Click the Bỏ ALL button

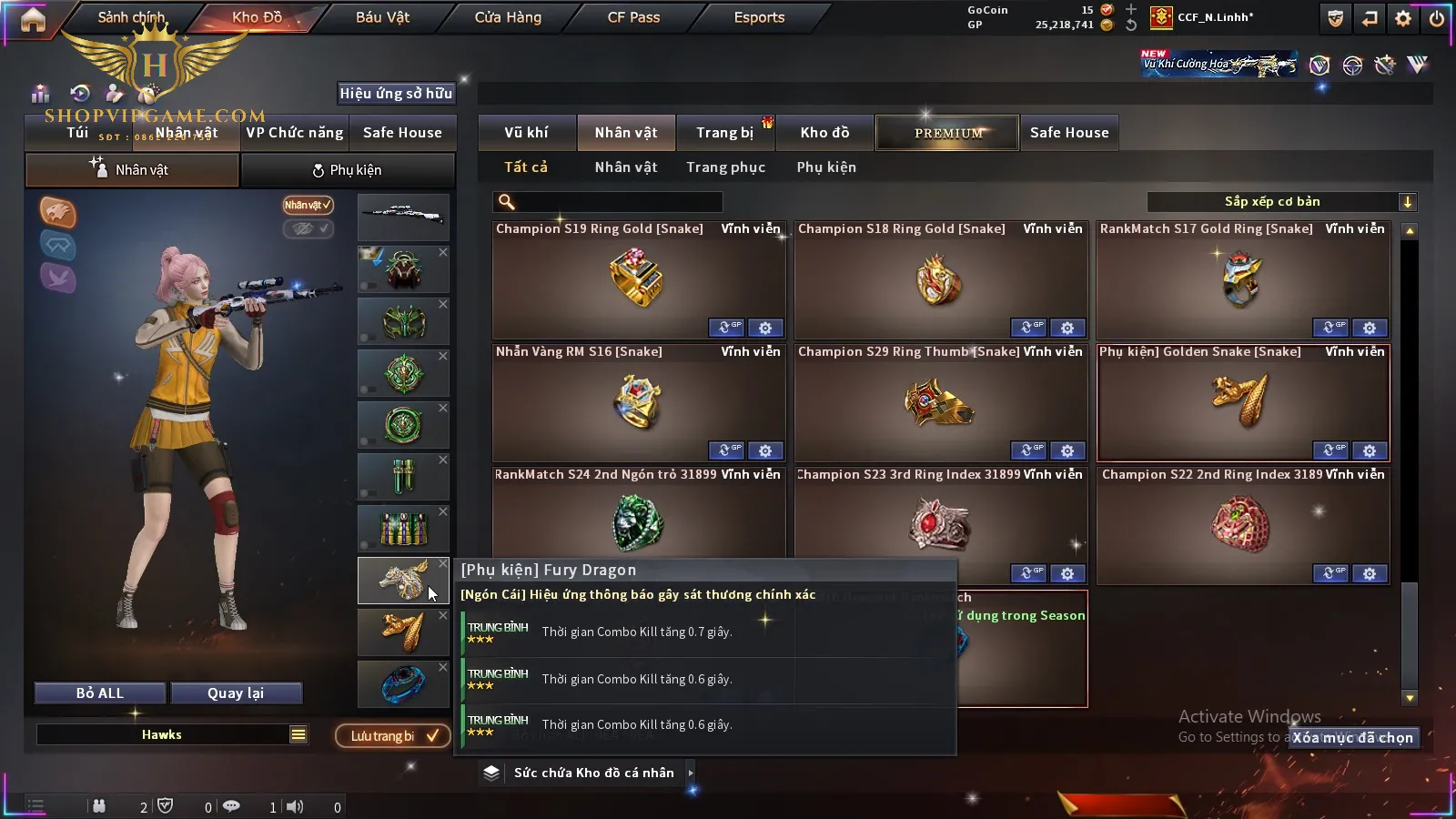click(100, 693)
